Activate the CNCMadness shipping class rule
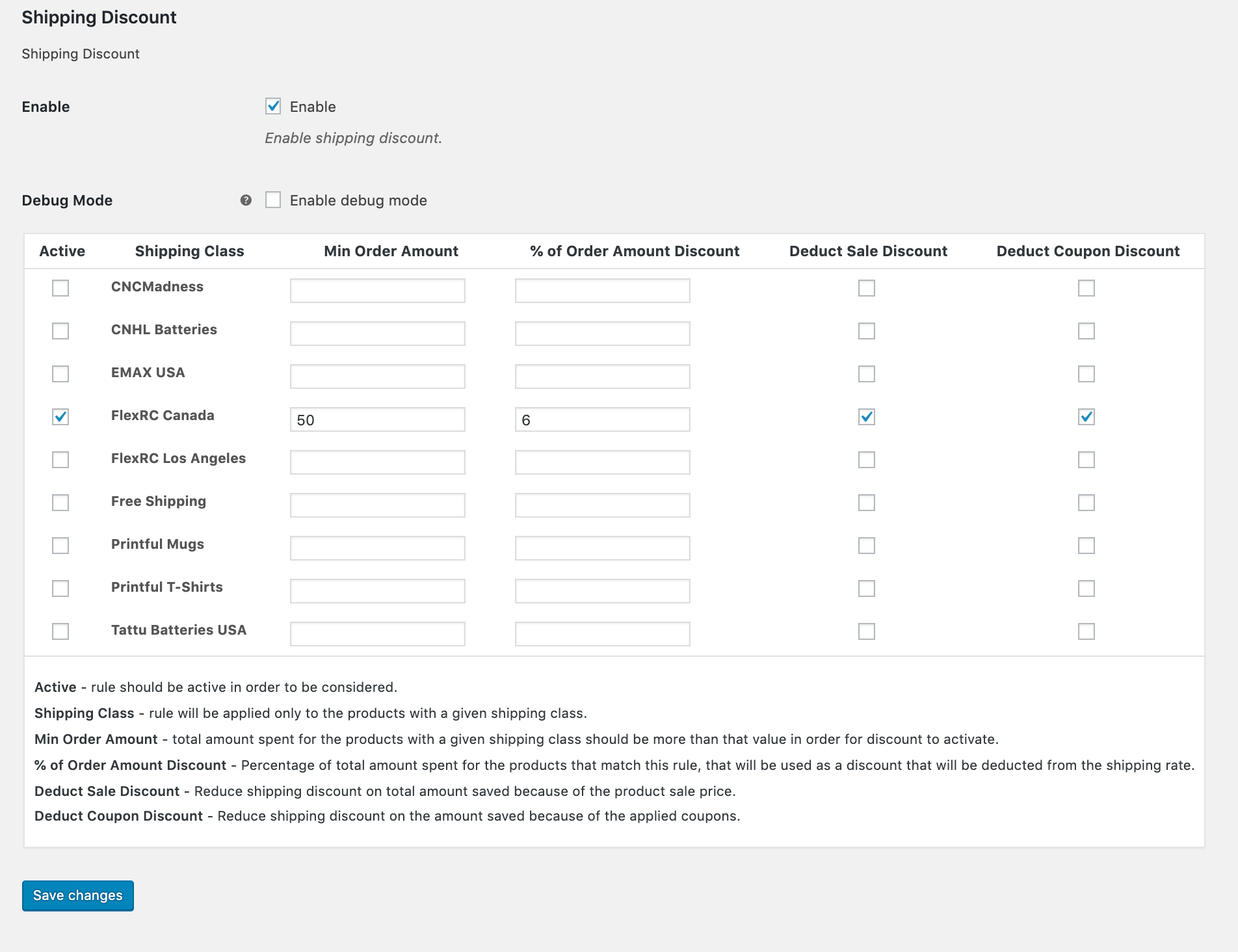 point(60,288)
